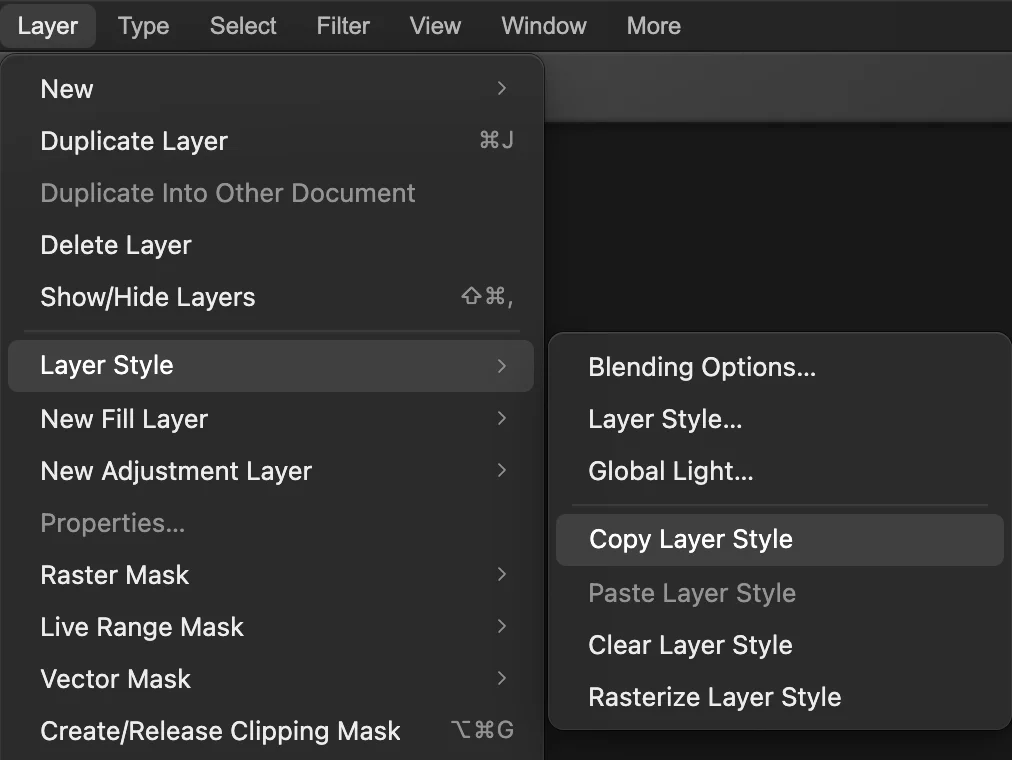Choose Rasterize Layer Style
Screen dimensions: 1012x760
coord(780,697)
